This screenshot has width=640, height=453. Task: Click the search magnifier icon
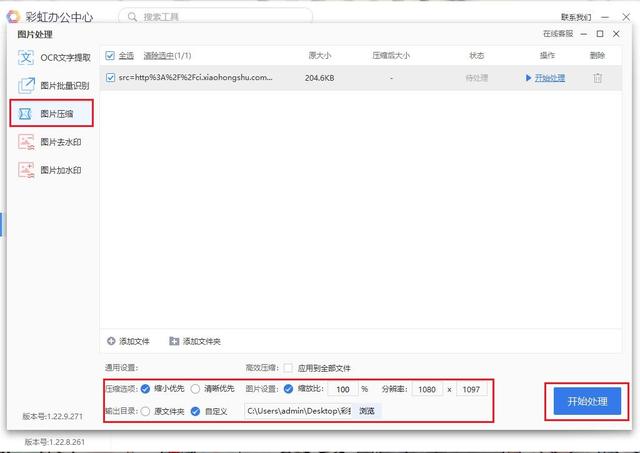coord(132,17)
